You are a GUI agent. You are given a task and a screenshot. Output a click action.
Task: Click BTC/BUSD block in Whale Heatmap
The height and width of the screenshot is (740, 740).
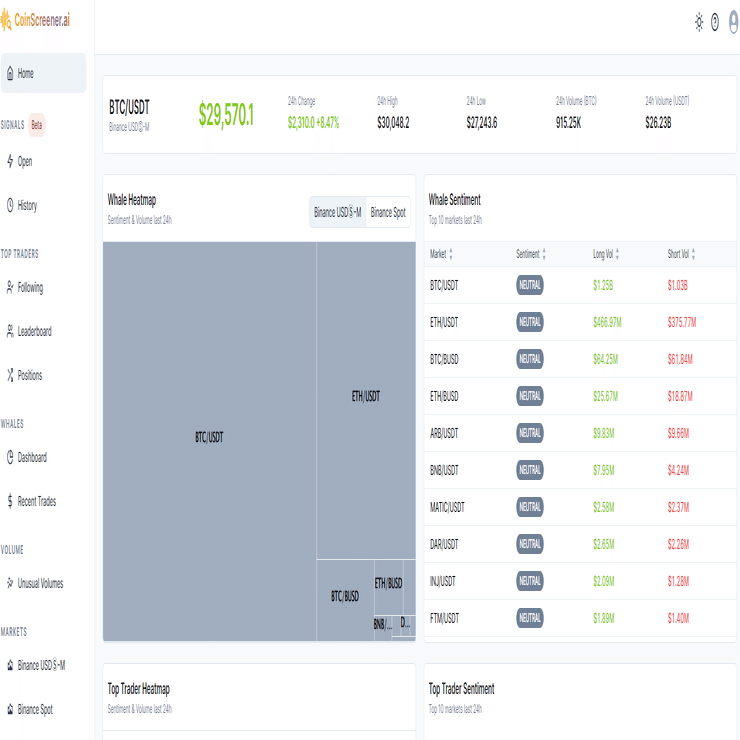tap(345, 600)
